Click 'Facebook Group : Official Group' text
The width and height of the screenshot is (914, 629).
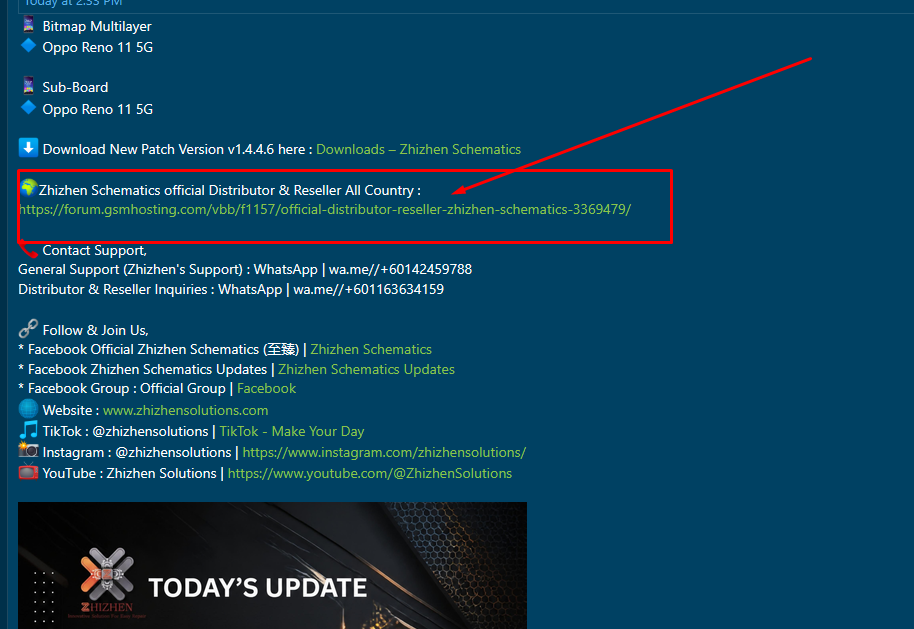pos(126,388)
